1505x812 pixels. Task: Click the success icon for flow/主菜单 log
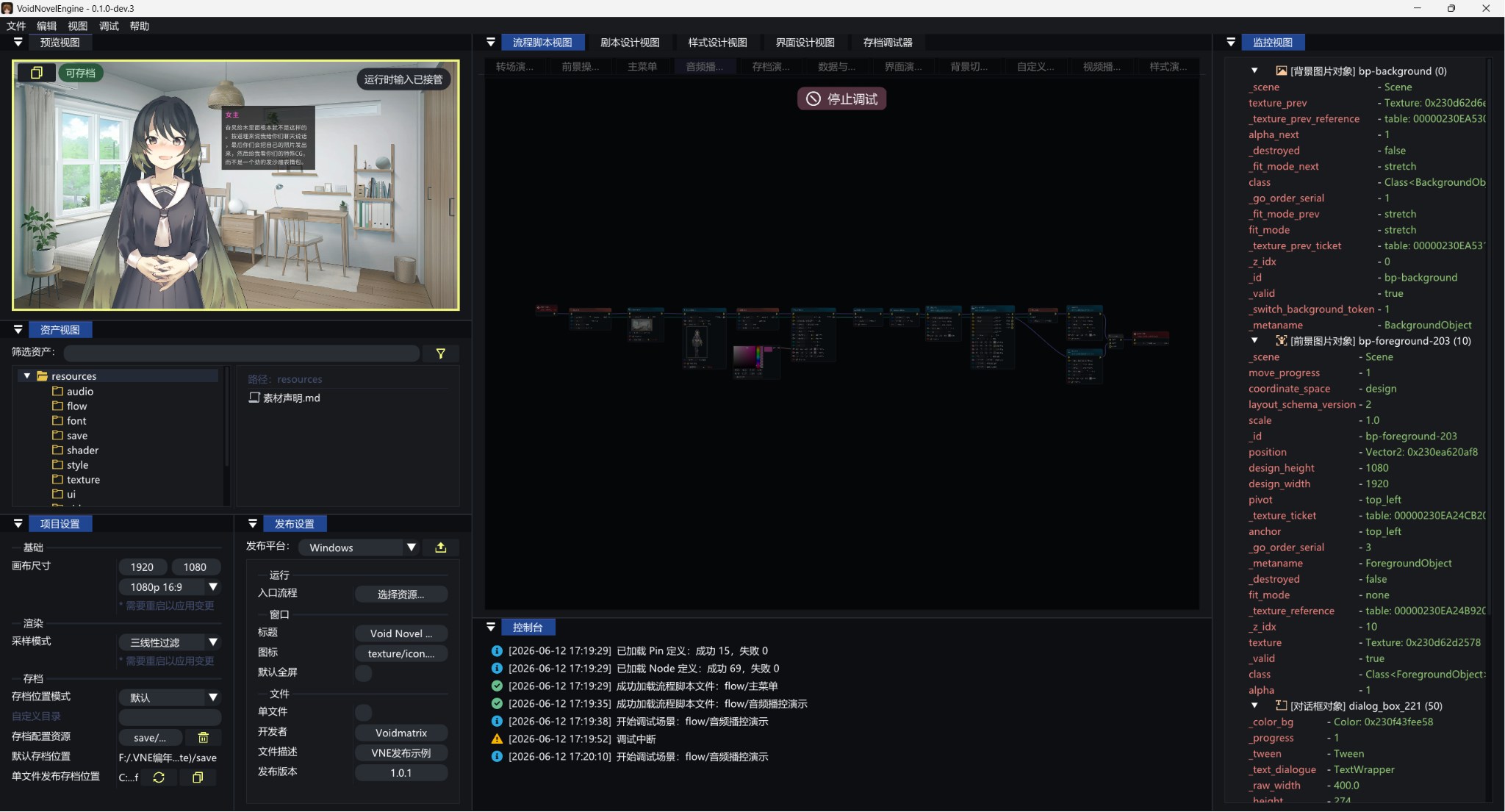pyautogui.click(x=497, y=686)
